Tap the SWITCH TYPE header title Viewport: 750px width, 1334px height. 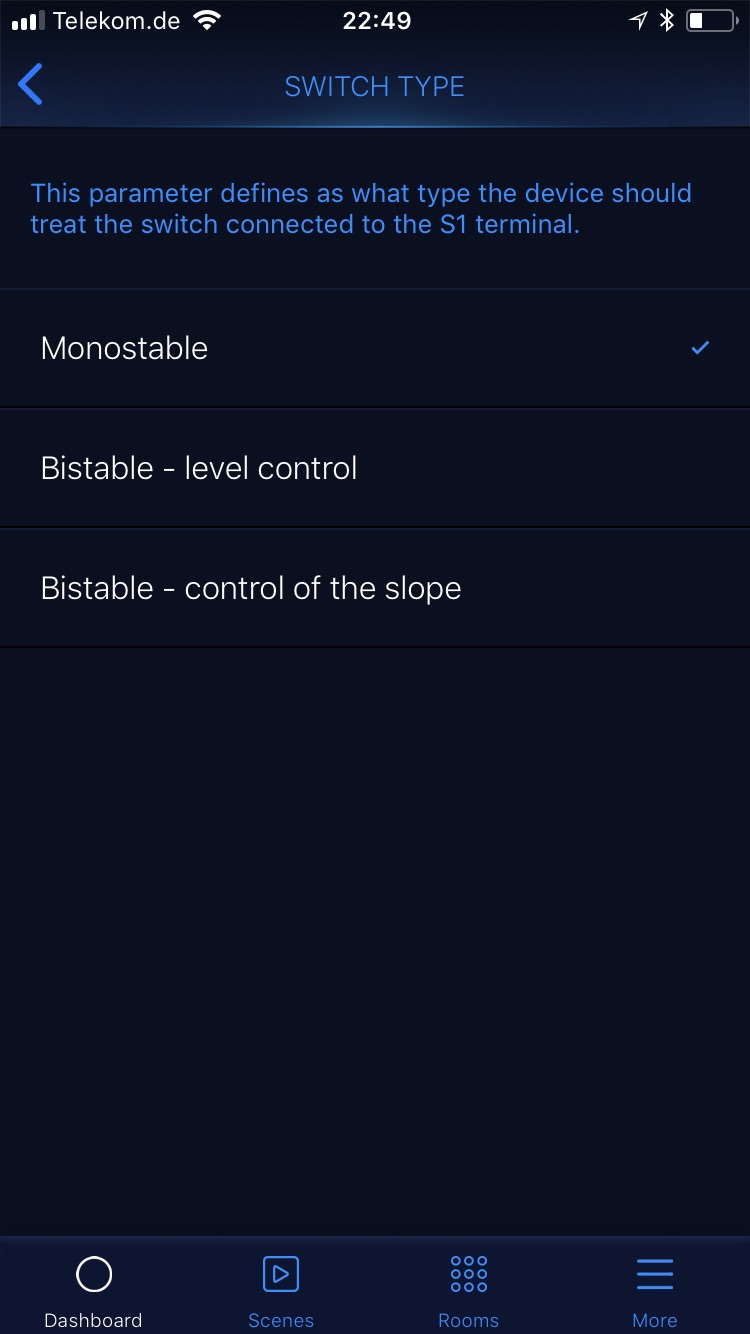click(375, 86)
